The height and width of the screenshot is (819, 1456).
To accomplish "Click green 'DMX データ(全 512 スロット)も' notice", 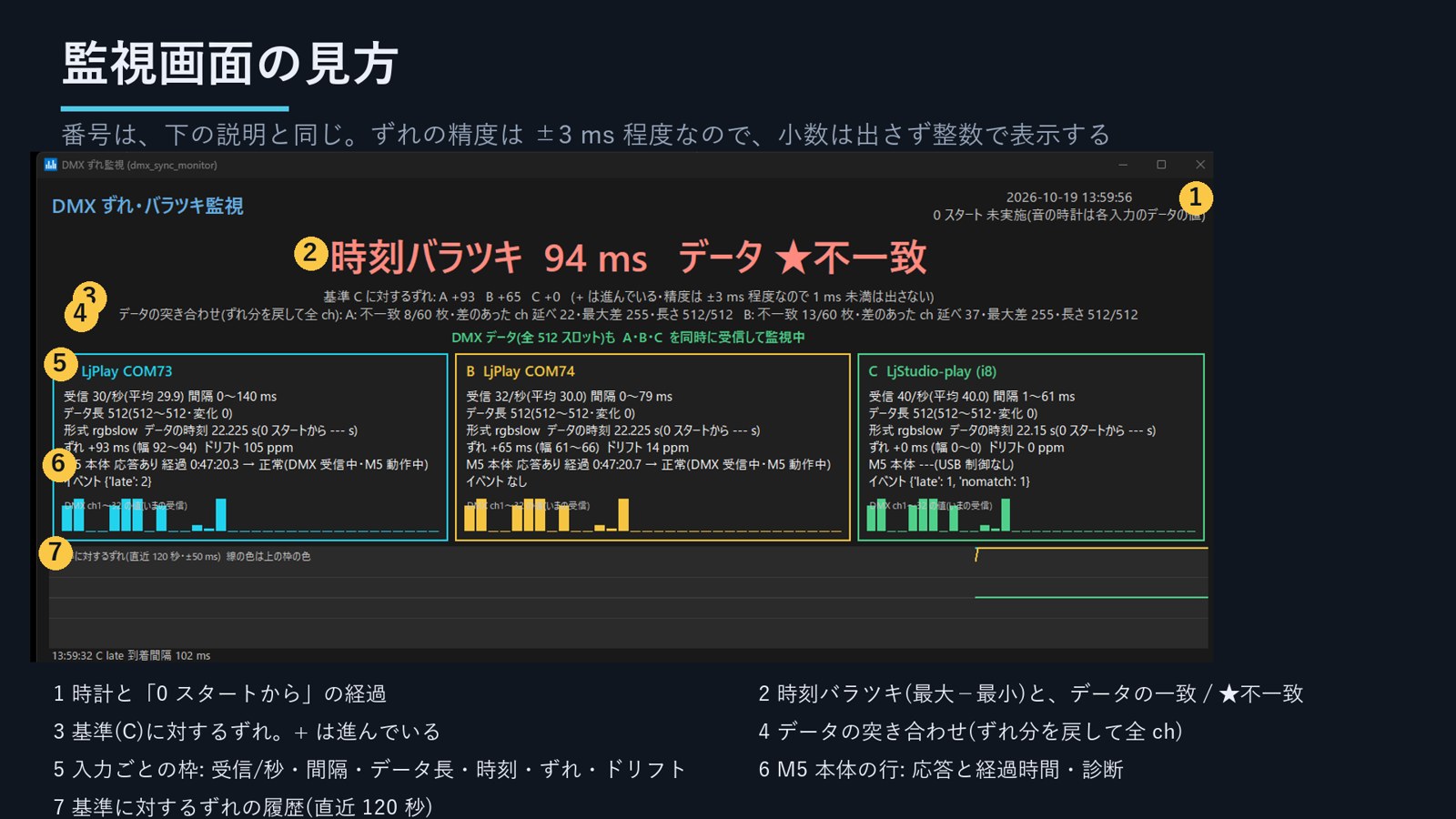I will 628,338.
